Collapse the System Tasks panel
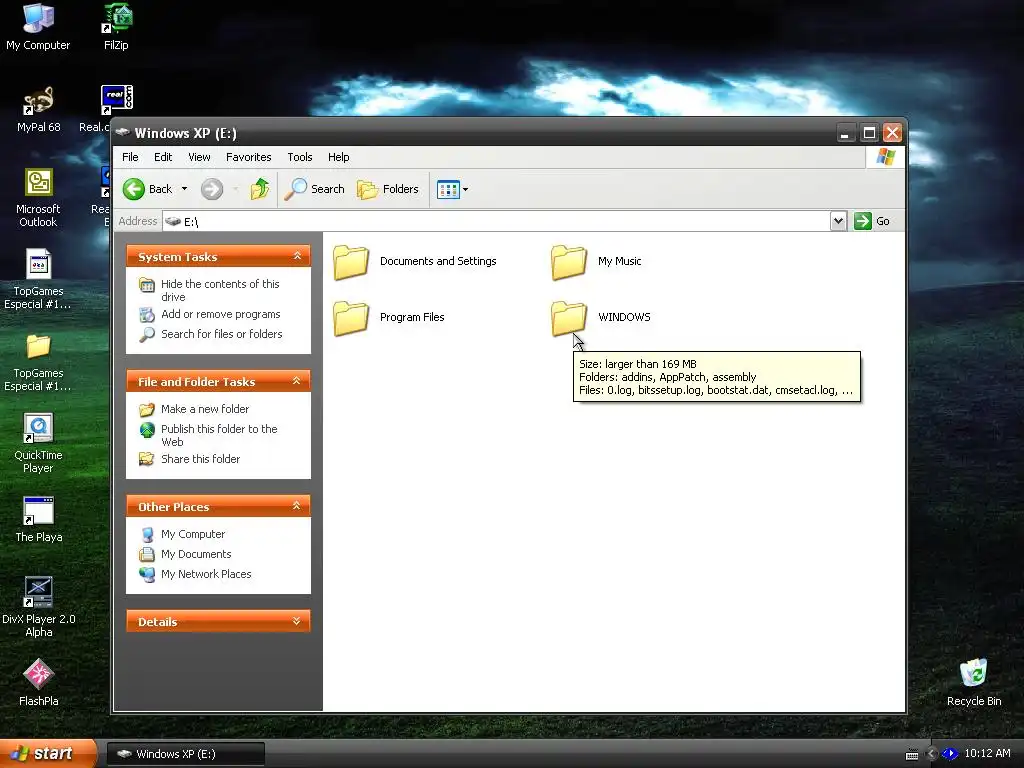Screen dimensions: 1024x768 (297, 256)
